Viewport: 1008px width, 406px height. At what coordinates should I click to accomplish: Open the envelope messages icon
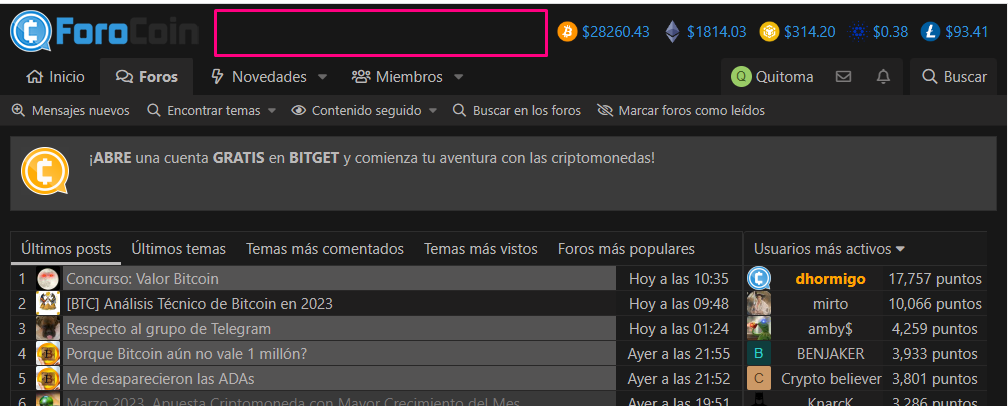(843, 77)
